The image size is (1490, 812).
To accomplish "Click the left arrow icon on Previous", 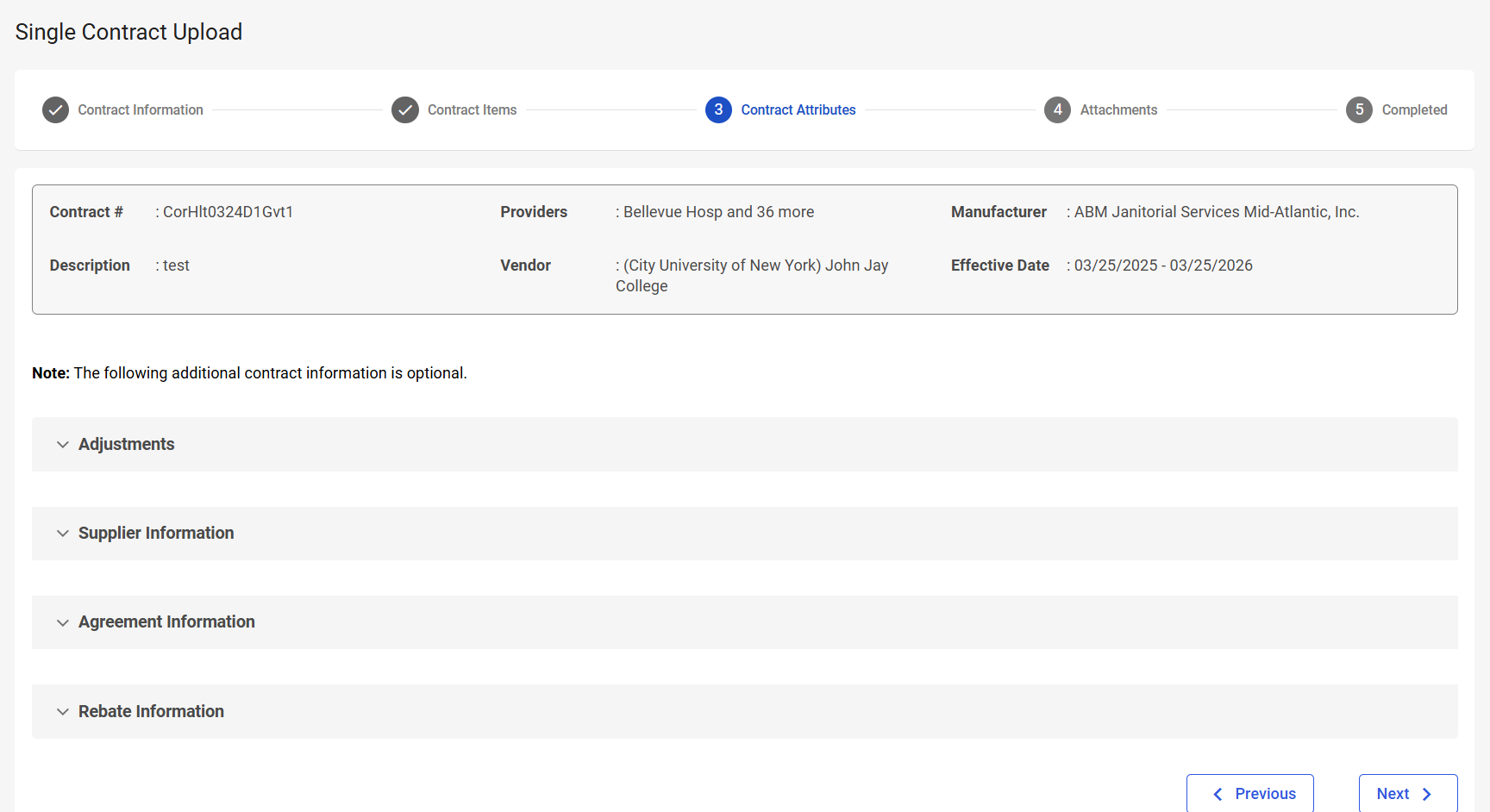I will tap(1218, 794).
